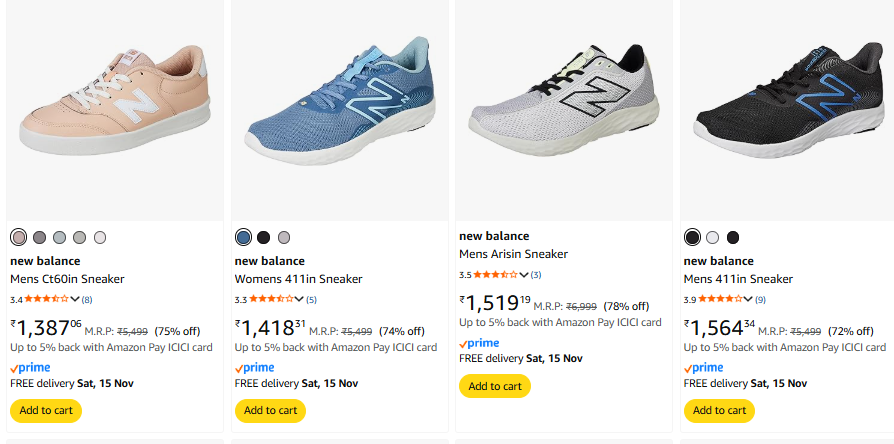Click the star rating of Mens Ct60in Sneaker
The width and height of the screenshot is (894, 444).
click(x=46, y=299)
